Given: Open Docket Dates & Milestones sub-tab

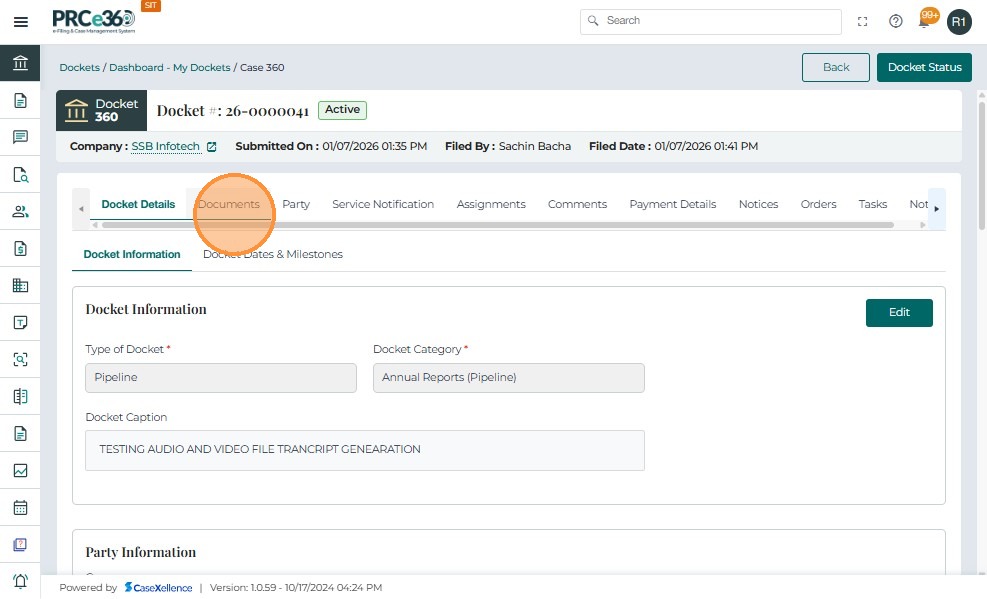Looking at the screenshot, I should coord(273,254).
